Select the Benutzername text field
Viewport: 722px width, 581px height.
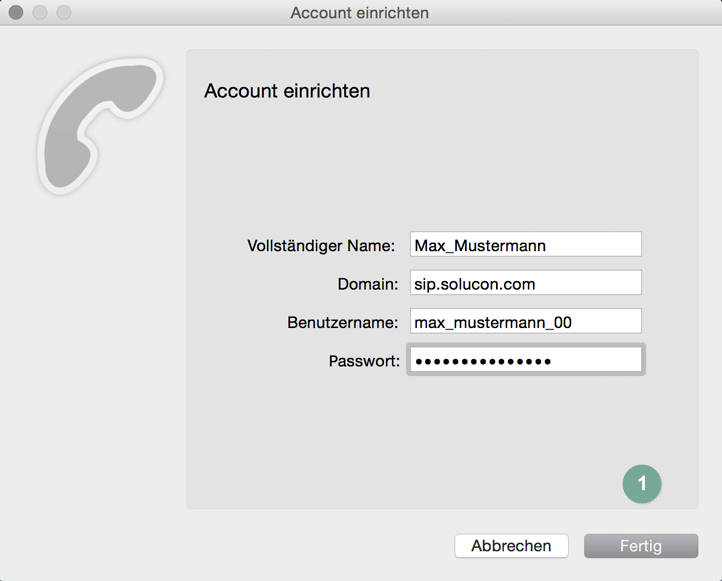(x=524, y=322)
